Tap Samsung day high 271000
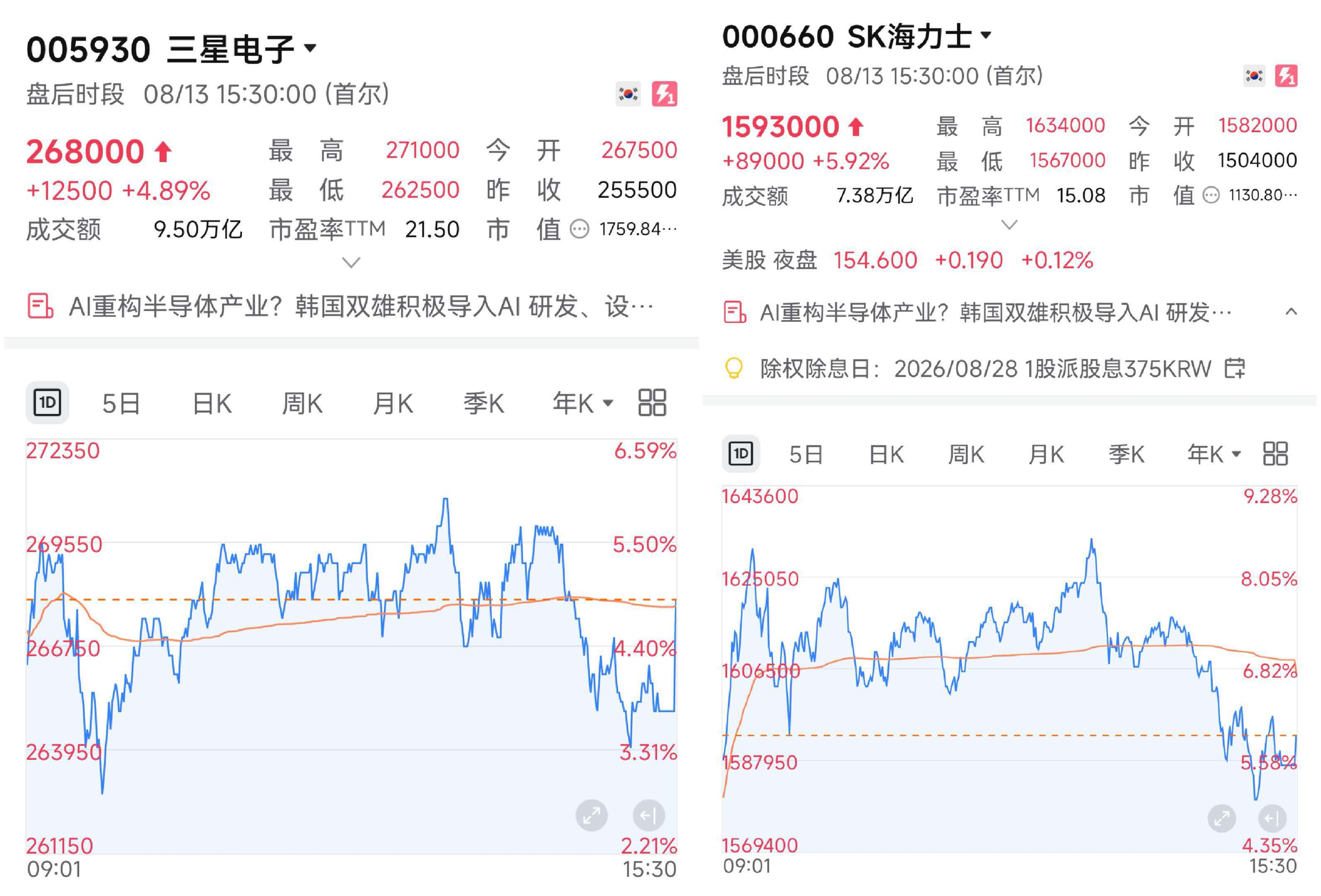Screen dimensions: 1321x896 [423, 150]
